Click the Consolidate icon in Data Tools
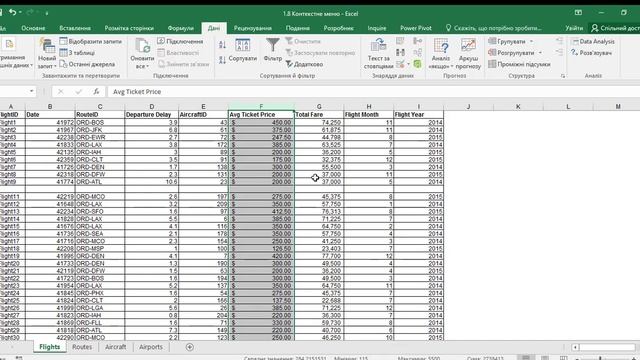This screenshot has height=360, width=640. (x=418, y=41)
